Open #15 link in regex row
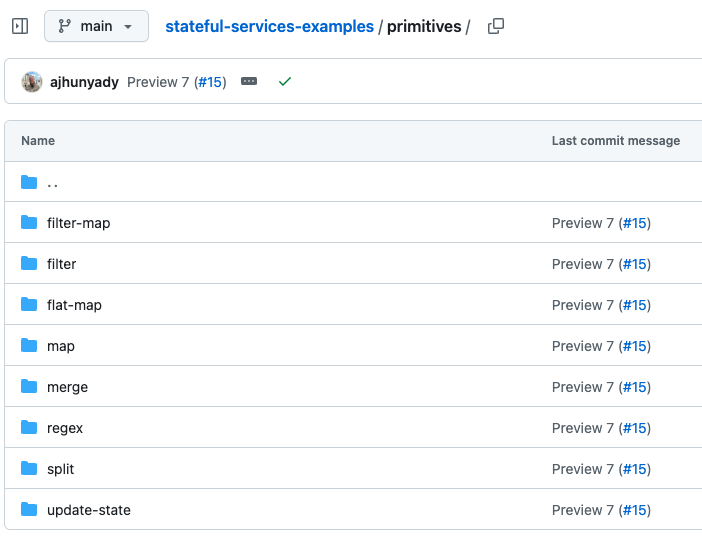 pos(635,429)
